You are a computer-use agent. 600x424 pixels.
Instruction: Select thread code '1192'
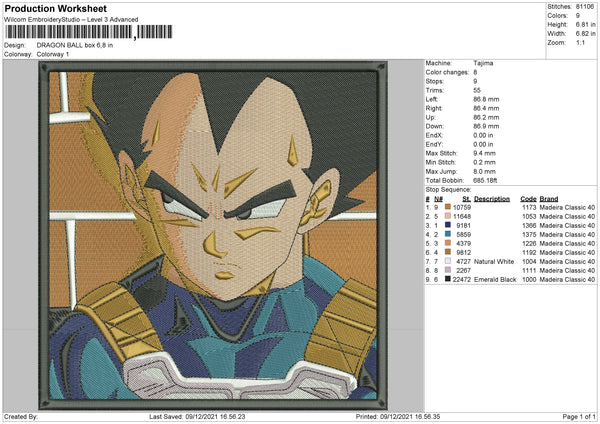pyautogui.click(x=529, y=253)
